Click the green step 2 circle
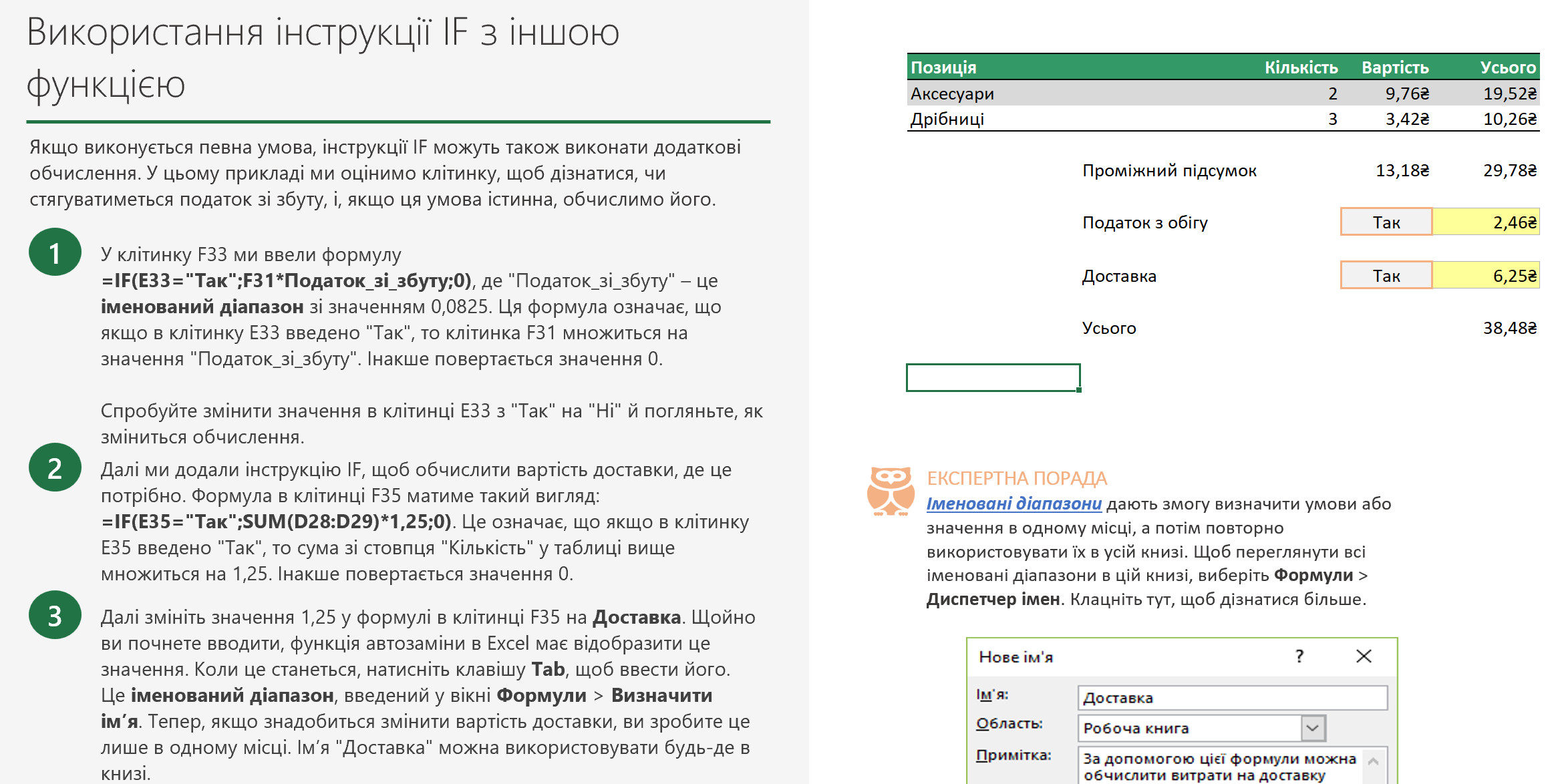This screenshot has width=1554, height=784. click(x=55, y=467)
